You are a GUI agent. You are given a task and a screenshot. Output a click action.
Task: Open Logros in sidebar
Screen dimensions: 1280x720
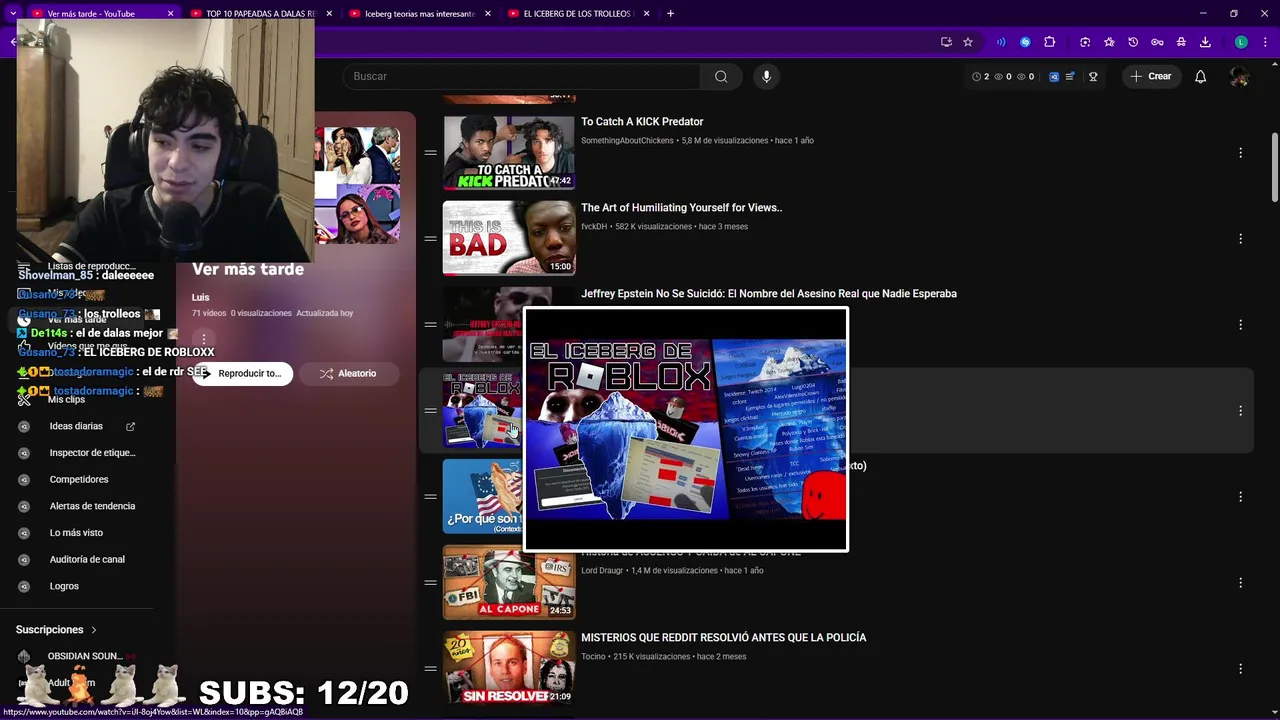(64, 586)
